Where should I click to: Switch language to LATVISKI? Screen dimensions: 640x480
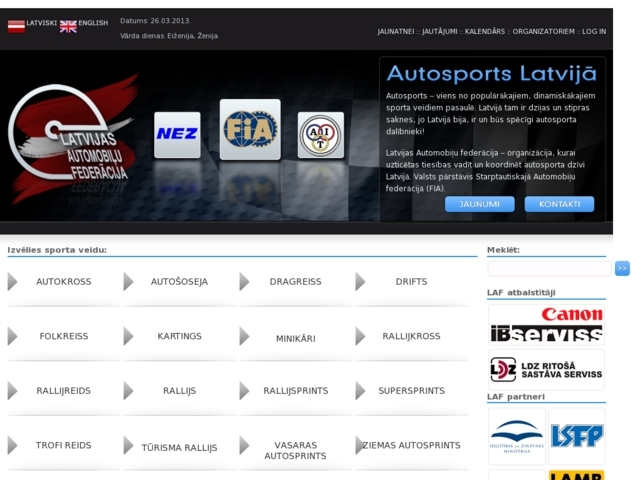pyautogui.click(x=41, y=23)
